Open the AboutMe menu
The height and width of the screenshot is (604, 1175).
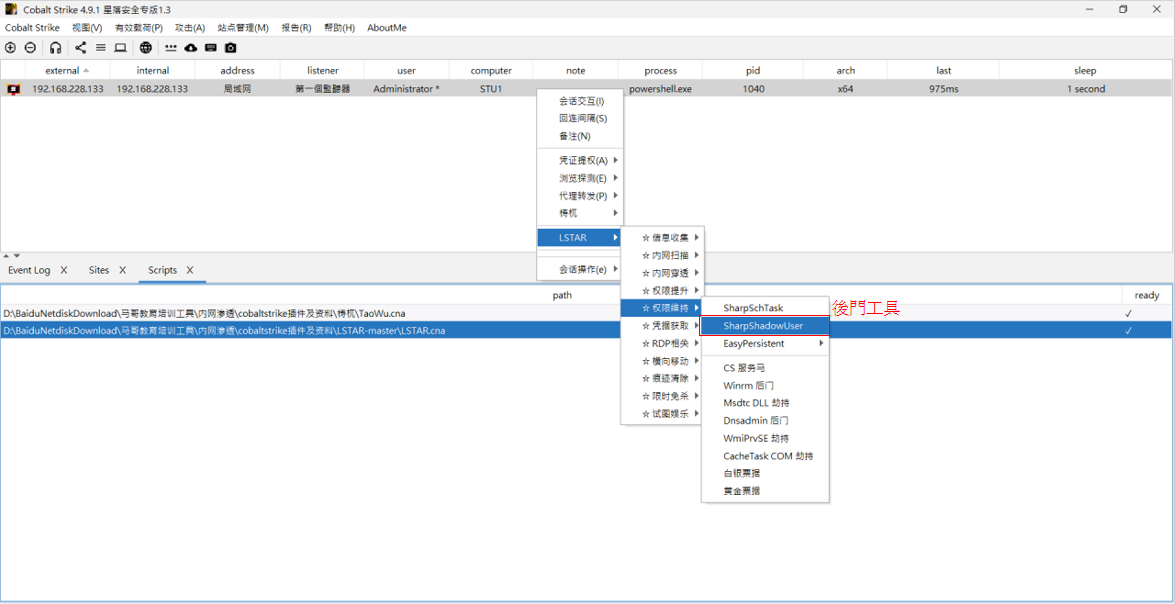(x=387, y=28)
